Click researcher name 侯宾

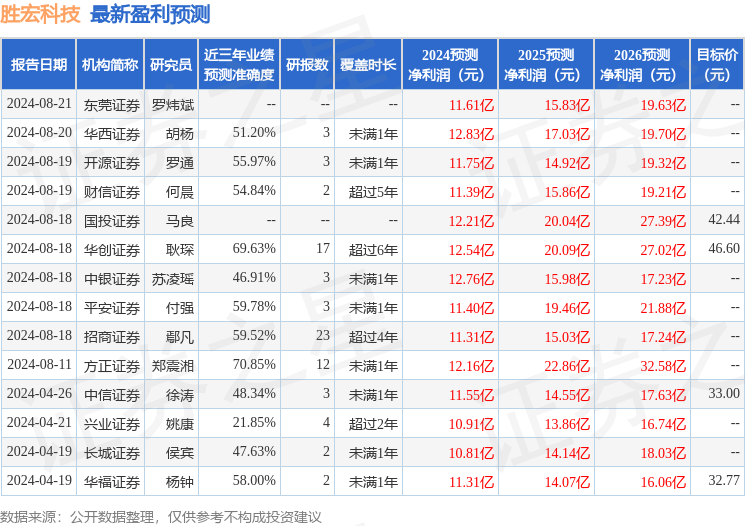180,453
